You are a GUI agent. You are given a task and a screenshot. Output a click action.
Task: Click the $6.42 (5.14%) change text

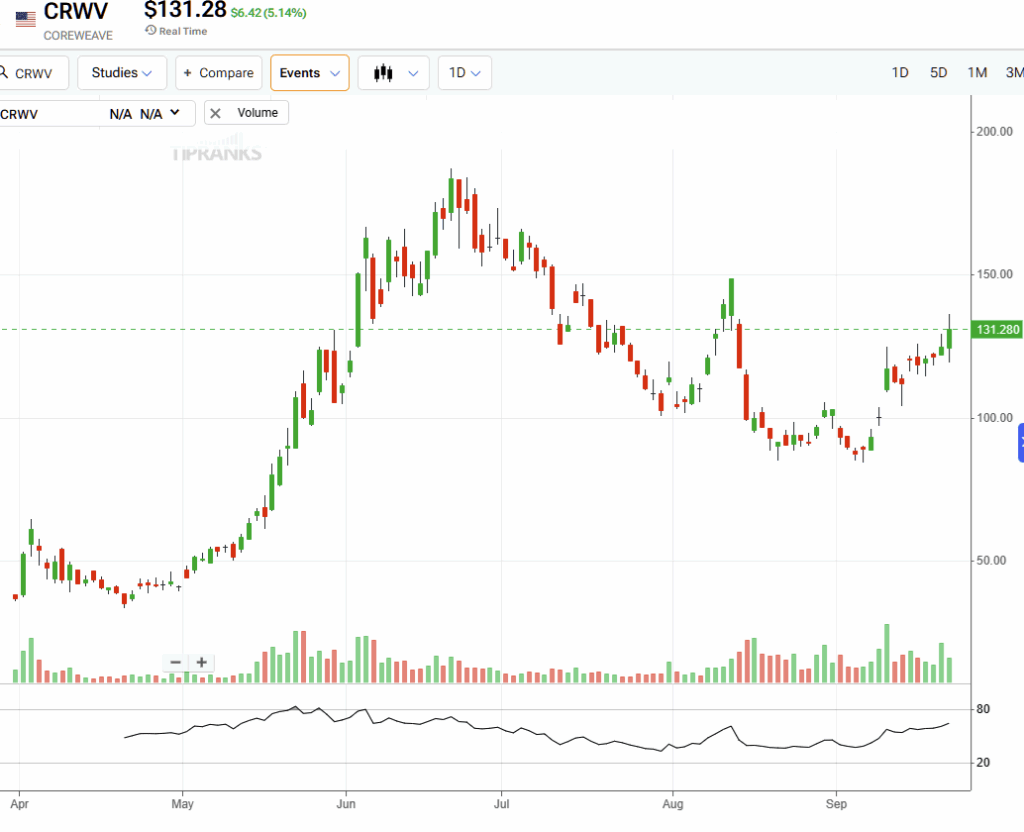click(268, 12)
